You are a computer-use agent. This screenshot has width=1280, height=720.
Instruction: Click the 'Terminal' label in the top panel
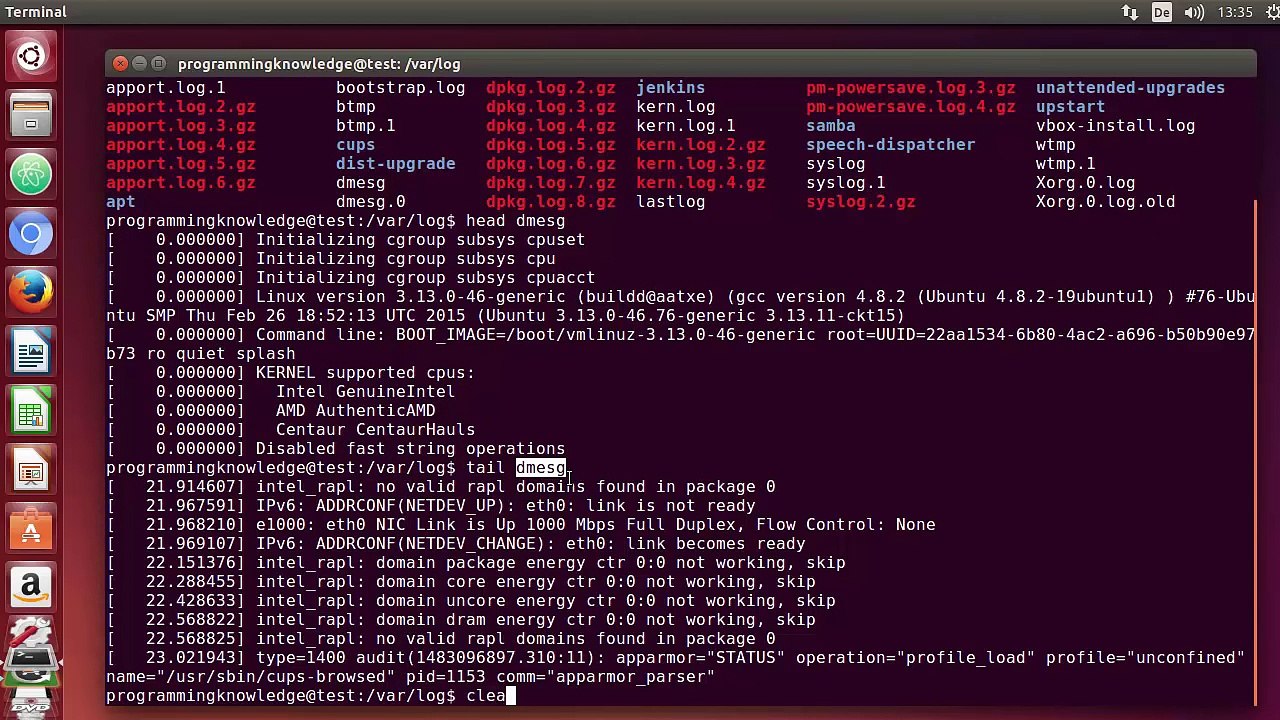point(36,12)
